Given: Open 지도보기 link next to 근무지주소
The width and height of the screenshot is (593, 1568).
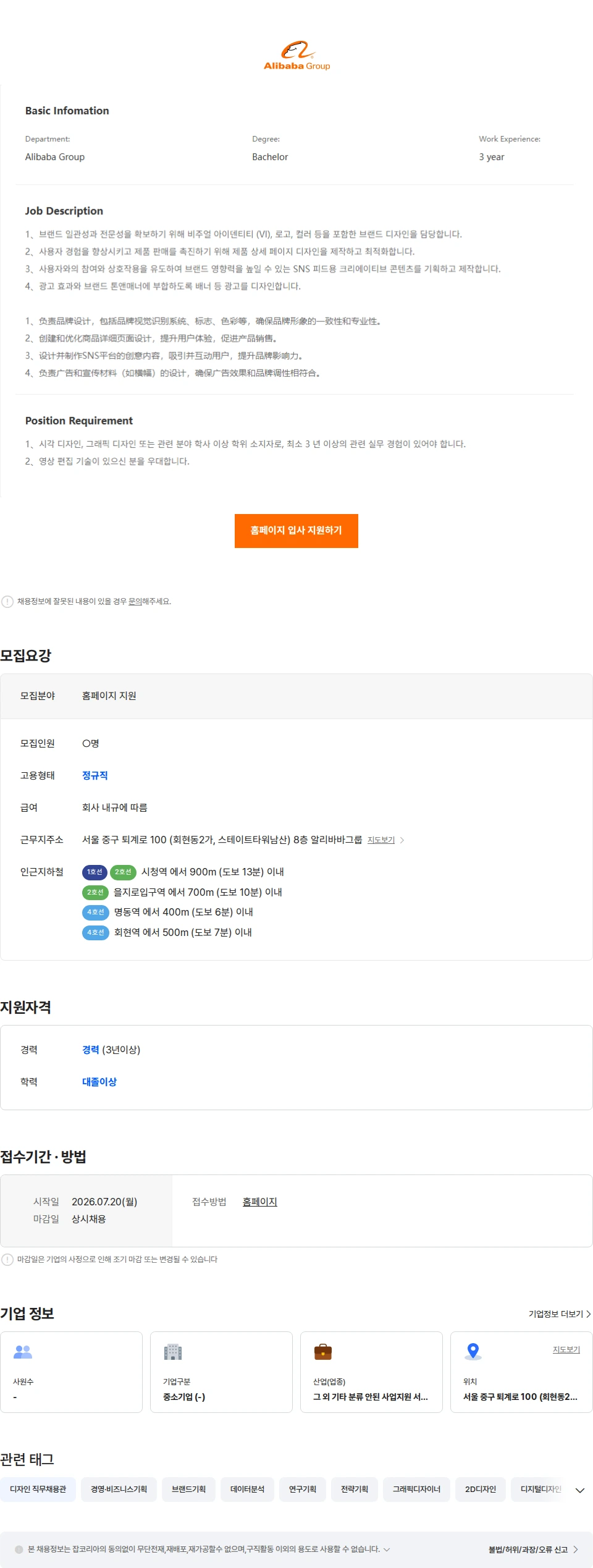Looking at the screenshot, I should (381, 840).
